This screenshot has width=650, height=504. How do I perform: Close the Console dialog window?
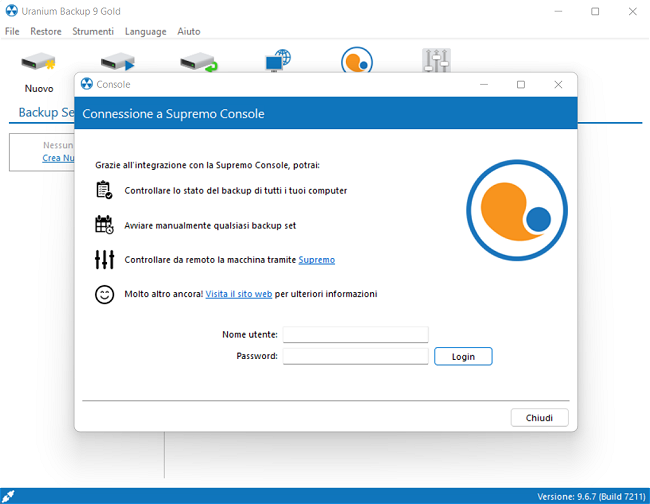coord(558,85)
